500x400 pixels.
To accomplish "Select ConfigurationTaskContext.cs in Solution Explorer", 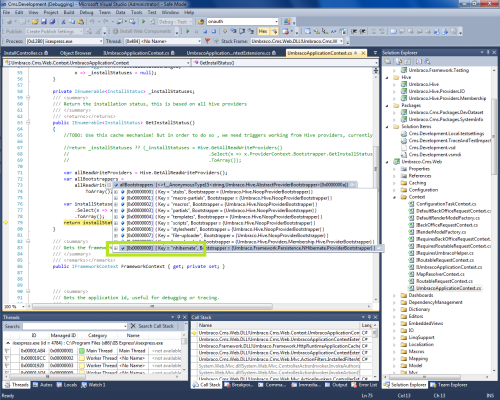I will (x=446, y=204).
